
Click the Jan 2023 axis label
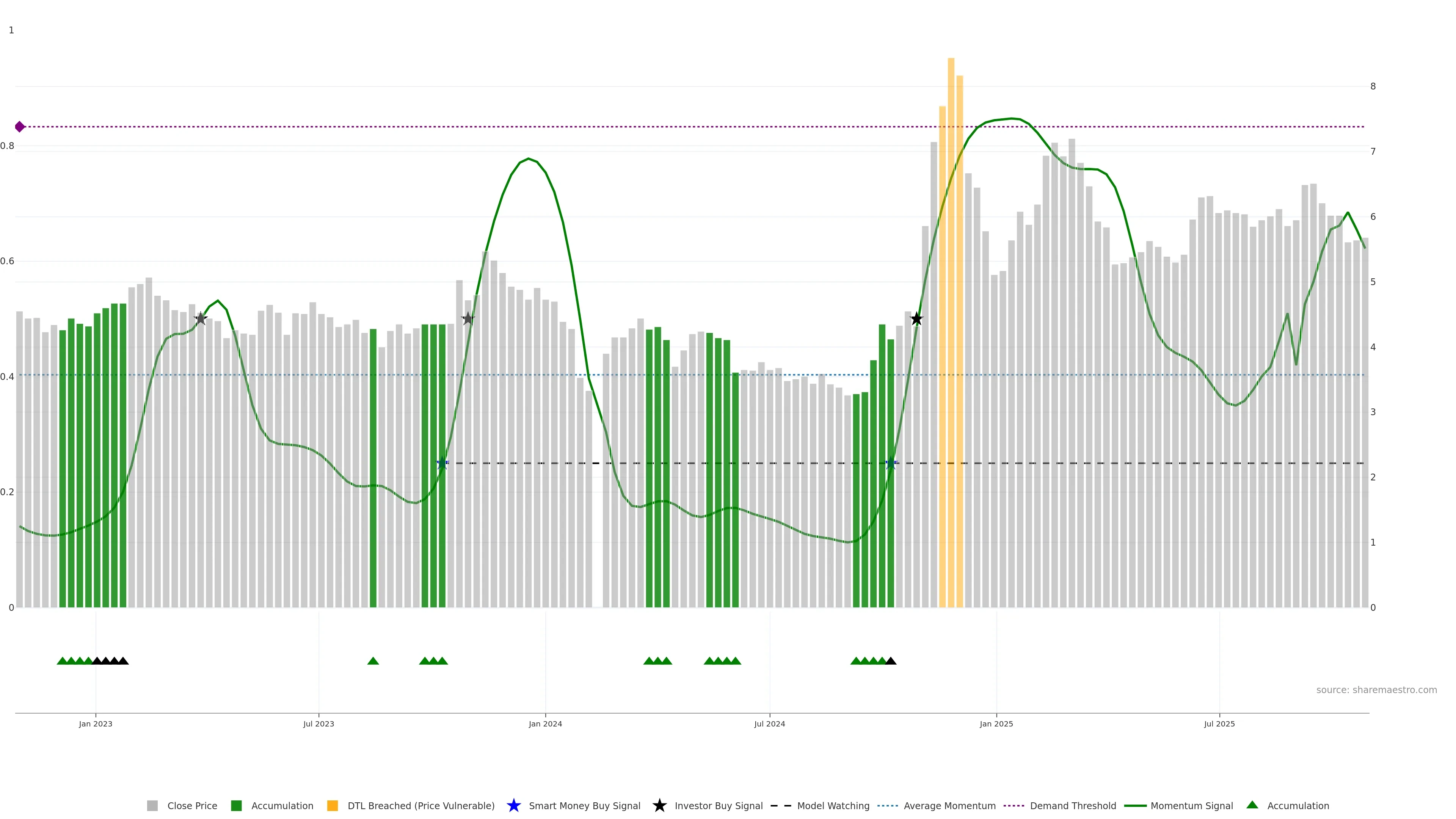(x=96, y=723)
